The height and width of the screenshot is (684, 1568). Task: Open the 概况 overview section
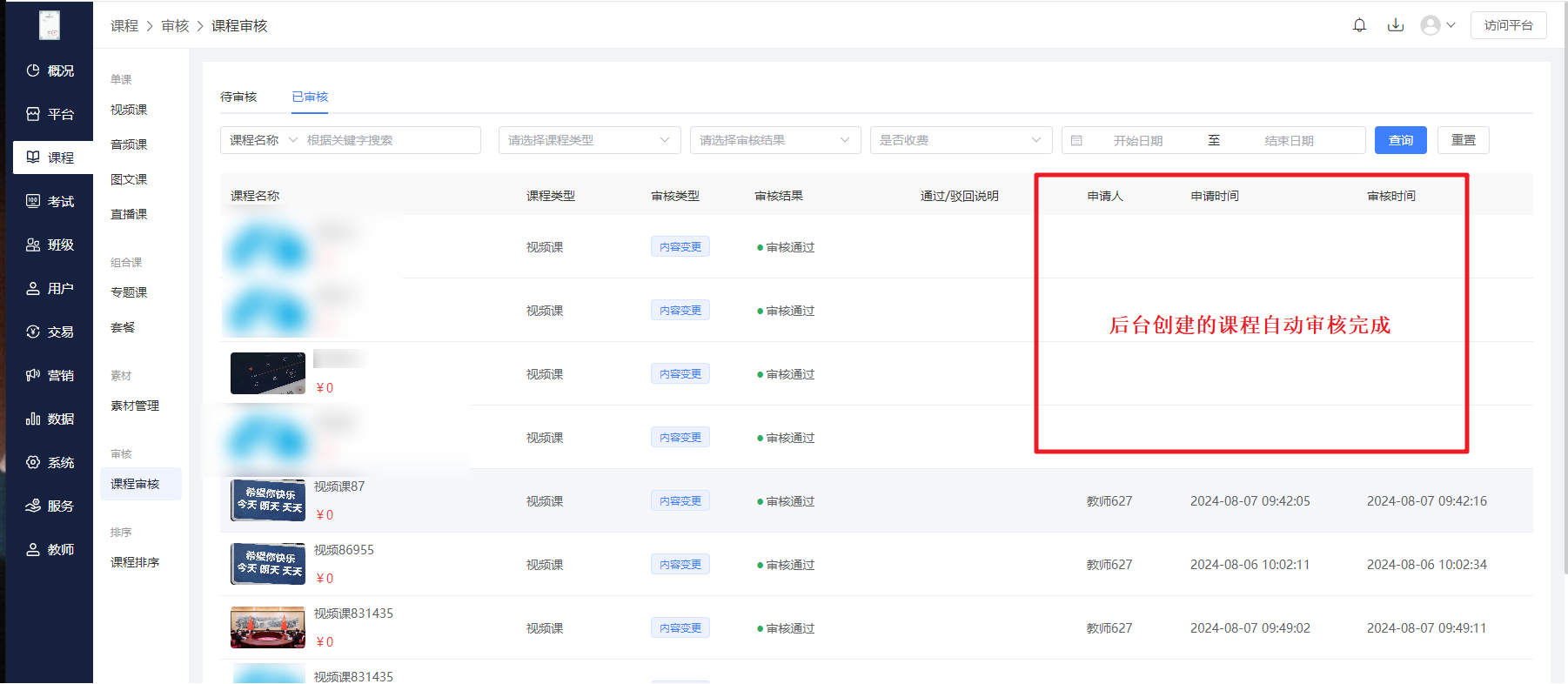coord(50,70)
